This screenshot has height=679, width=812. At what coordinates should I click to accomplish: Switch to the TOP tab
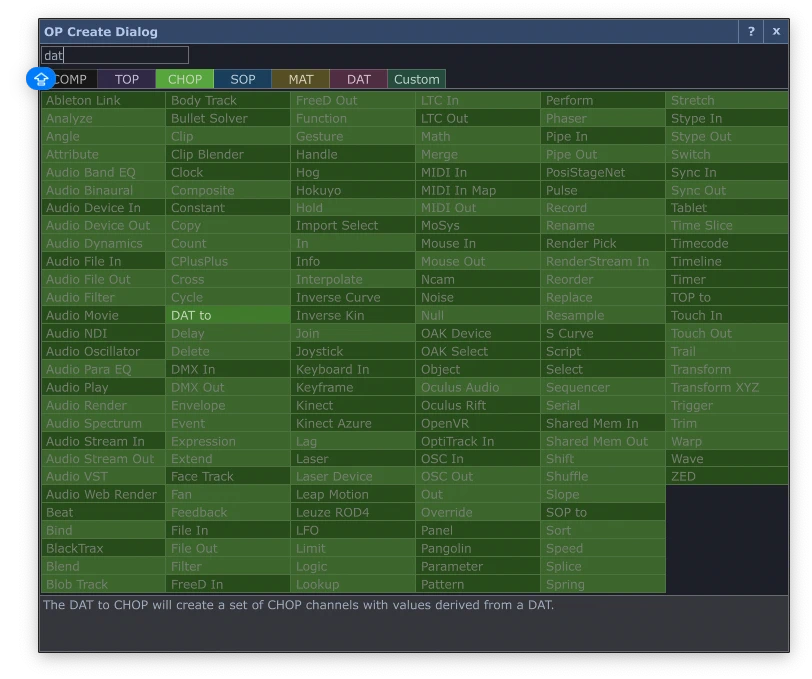click(126, 79)
